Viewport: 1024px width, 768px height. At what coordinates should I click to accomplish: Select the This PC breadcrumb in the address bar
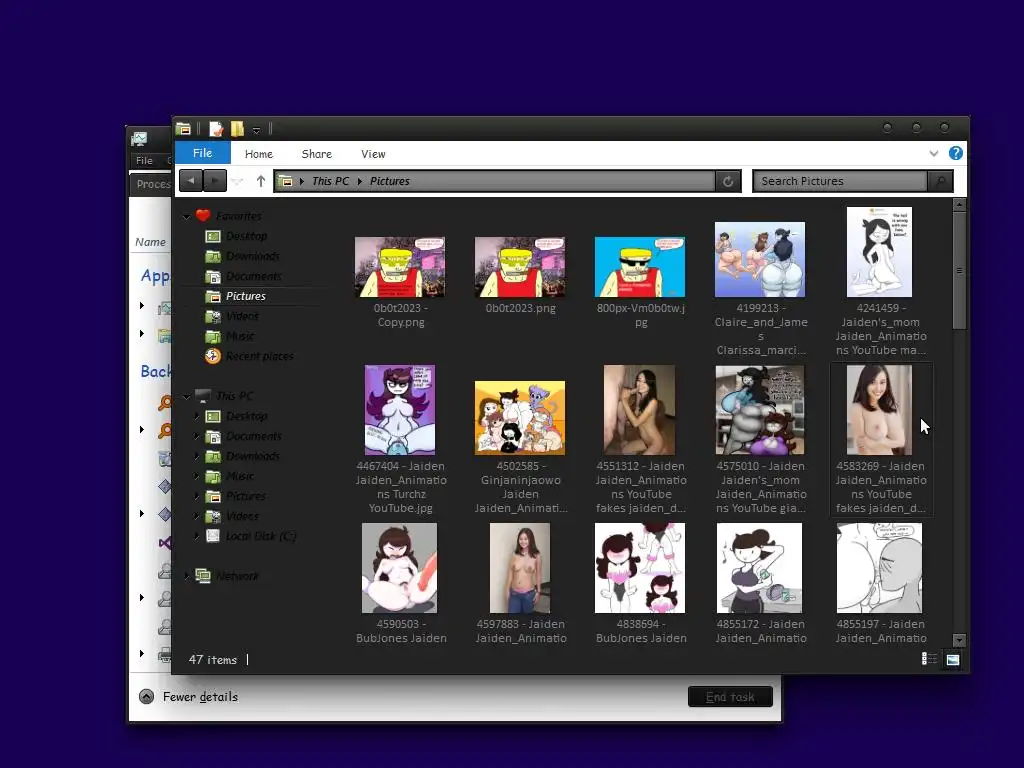point(330,181)
